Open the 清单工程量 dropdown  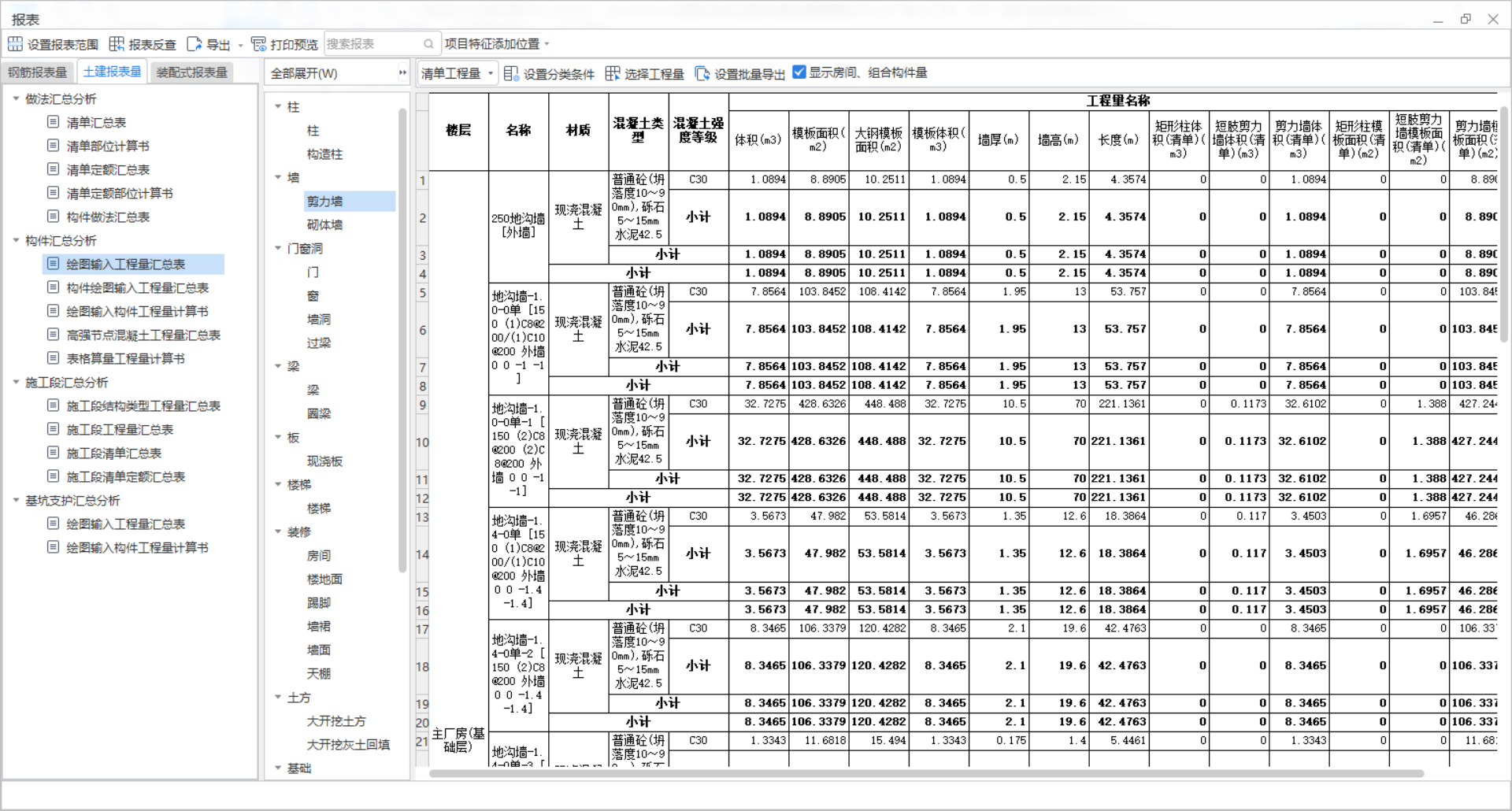[x=458, y=73]
